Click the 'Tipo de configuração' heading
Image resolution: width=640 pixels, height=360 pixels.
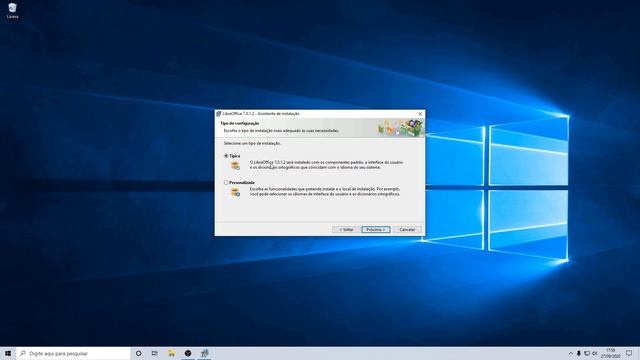coord(240,123)
